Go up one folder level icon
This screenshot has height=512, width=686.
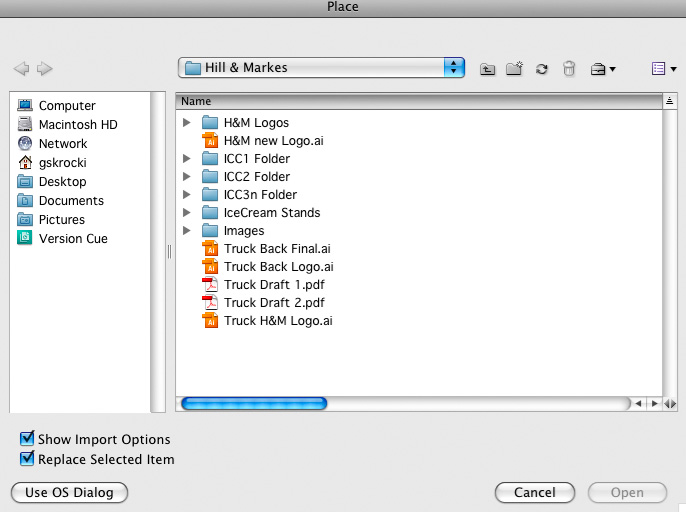(487, 69)
